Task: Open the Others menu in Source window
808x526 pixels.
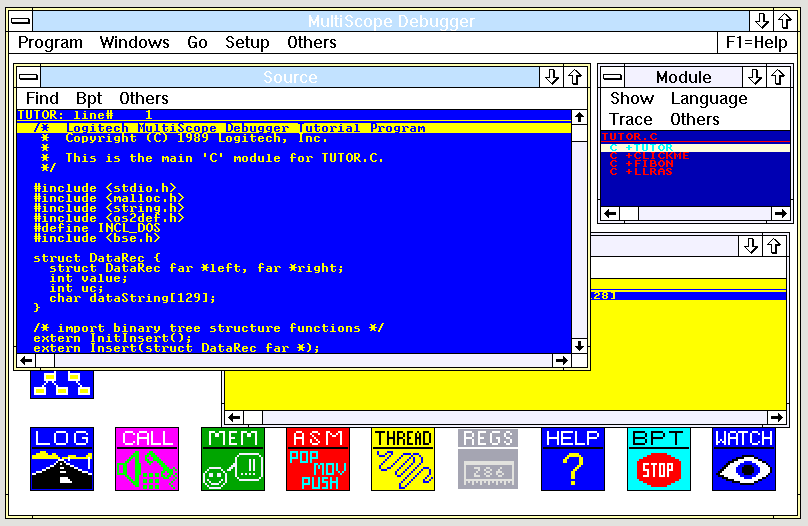Action: click(x=144, y=98)
